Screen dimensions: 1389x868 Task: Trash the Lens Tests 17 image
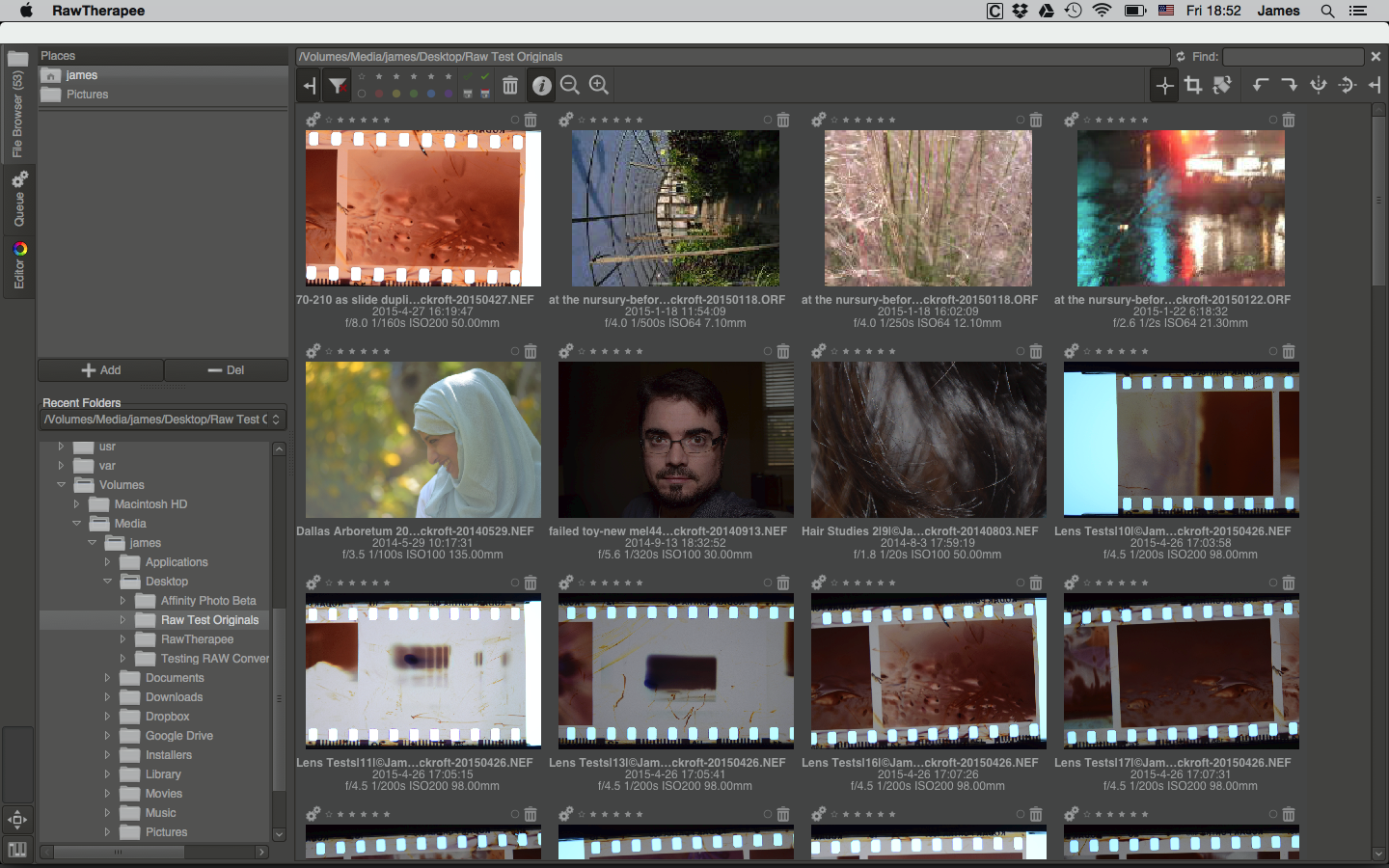click(1289, 583)
